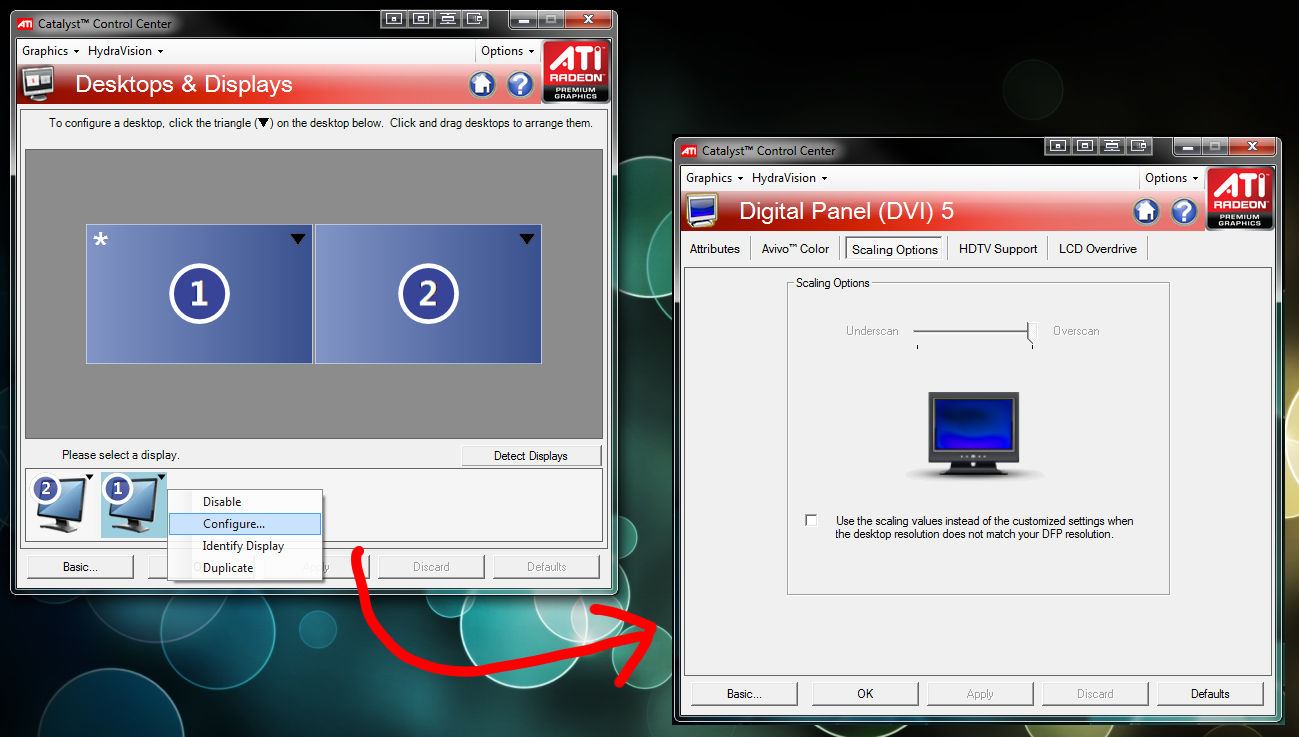Screen dimensions: 1299x737
Task: Click Home icon in Desktops & Displays window
Action: [482, 85]
